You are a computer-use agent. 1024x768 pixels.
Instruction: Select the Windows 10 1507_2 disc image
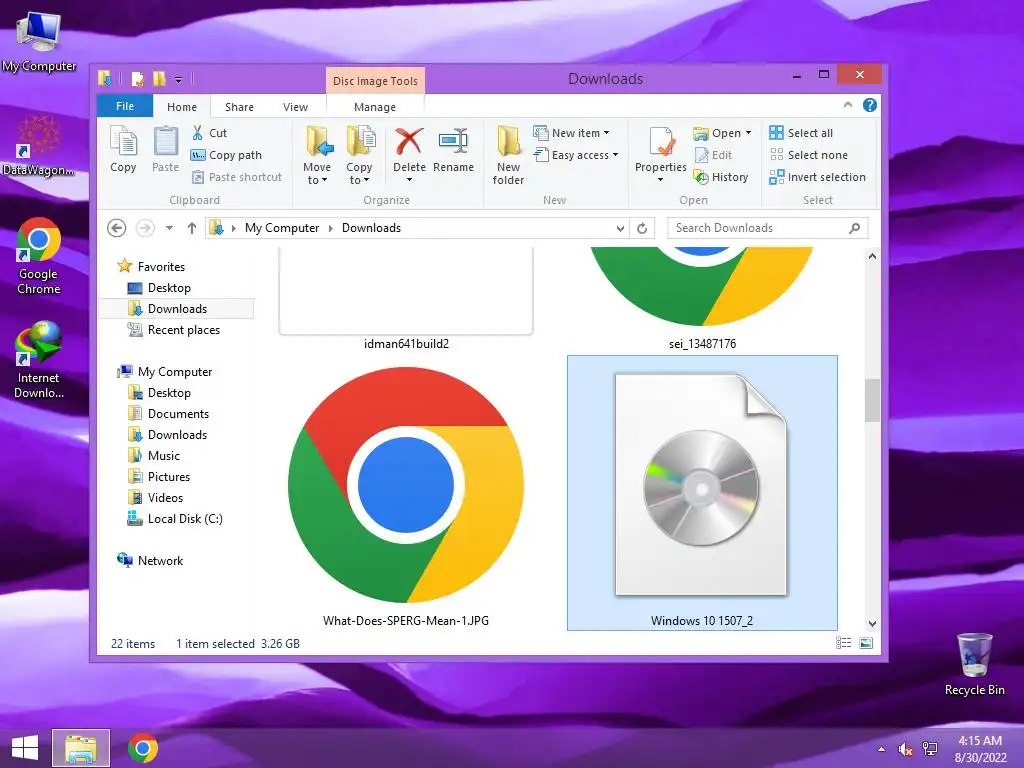[x=702, y=493]
